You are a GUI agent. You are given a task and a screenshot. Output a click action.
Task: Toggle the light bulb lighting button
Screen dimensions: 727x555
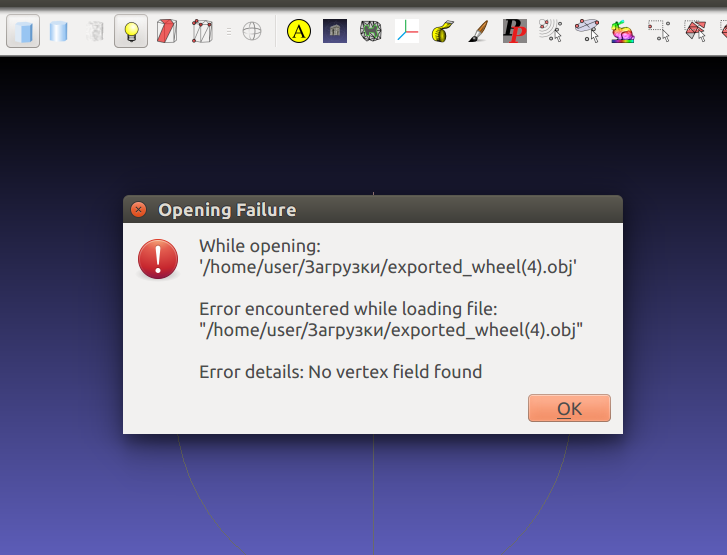131,32
